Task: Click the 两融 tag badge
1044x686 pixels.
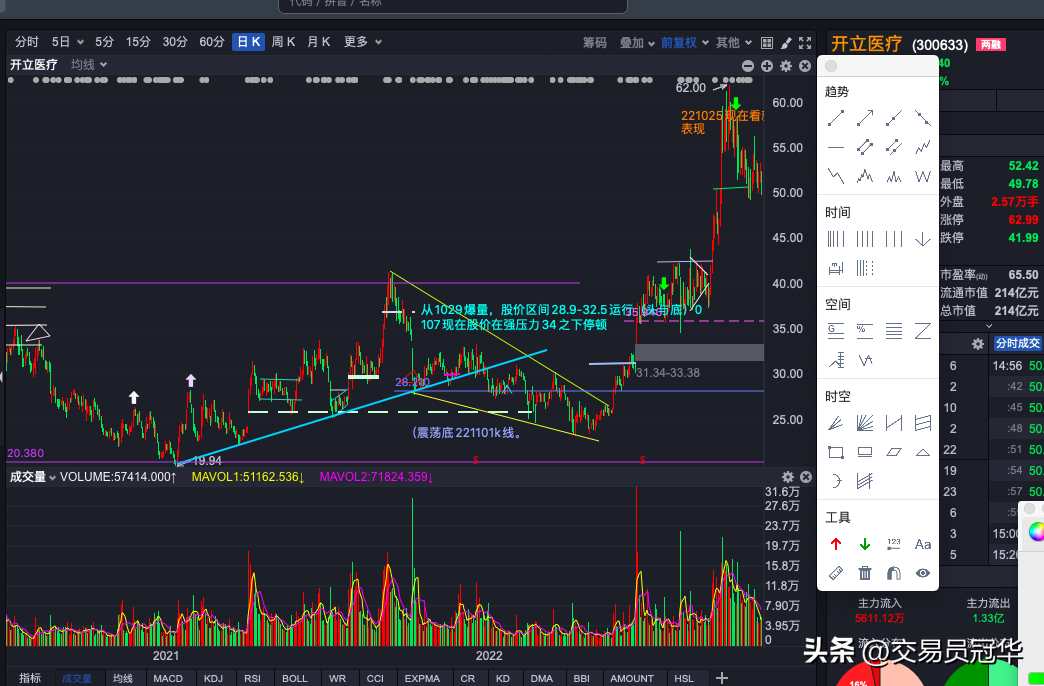Action: coord(991,45)
